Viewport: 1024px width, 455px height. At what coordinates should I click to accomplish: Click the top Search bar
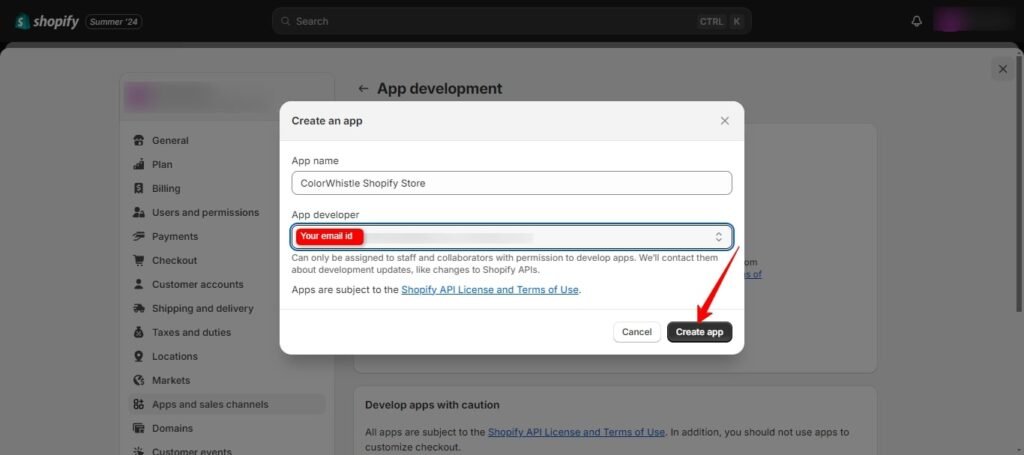tap(511, 22)
